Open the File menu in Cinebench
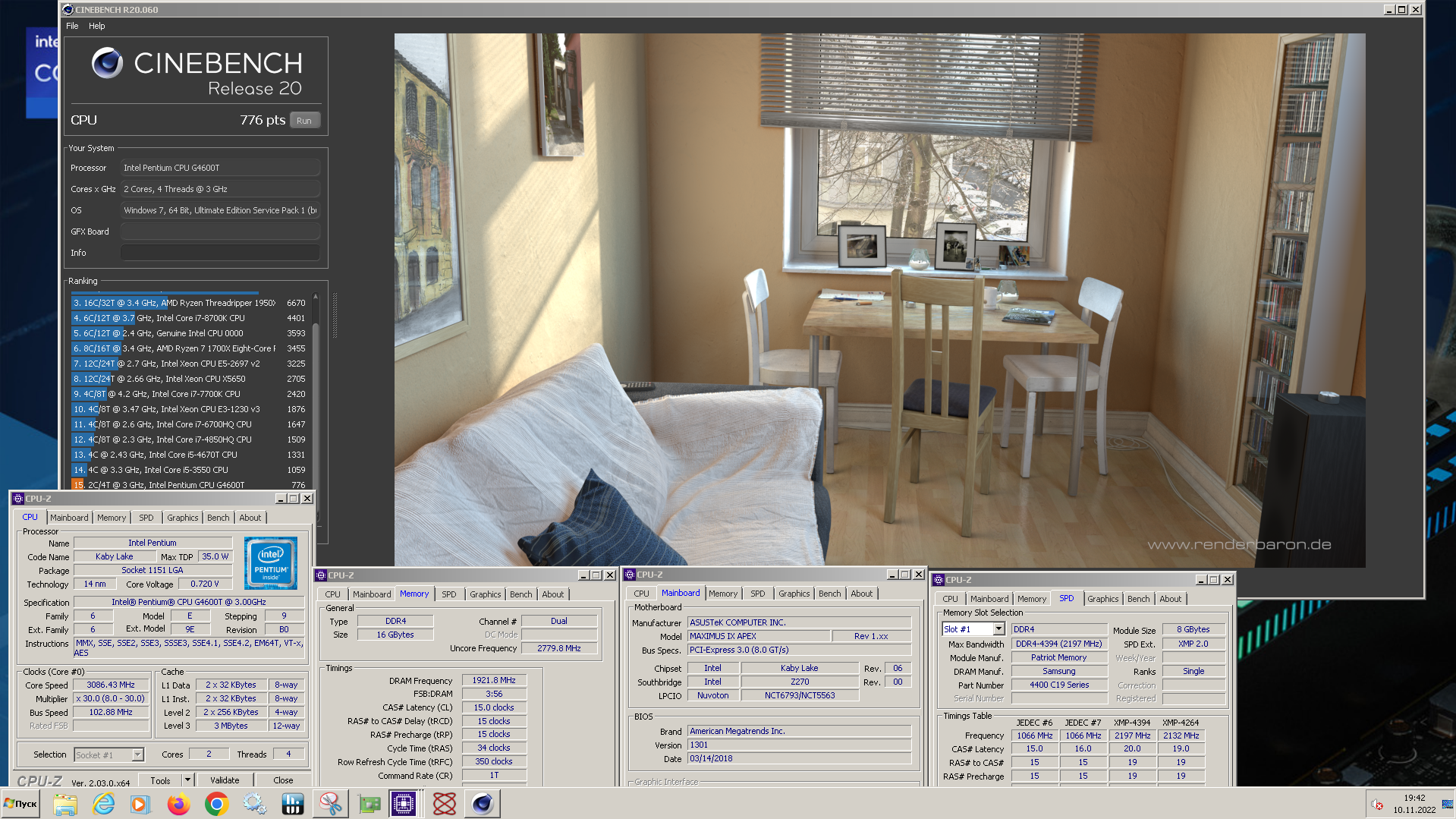This screenshot has height=819, width=1456. coord(73,26)
